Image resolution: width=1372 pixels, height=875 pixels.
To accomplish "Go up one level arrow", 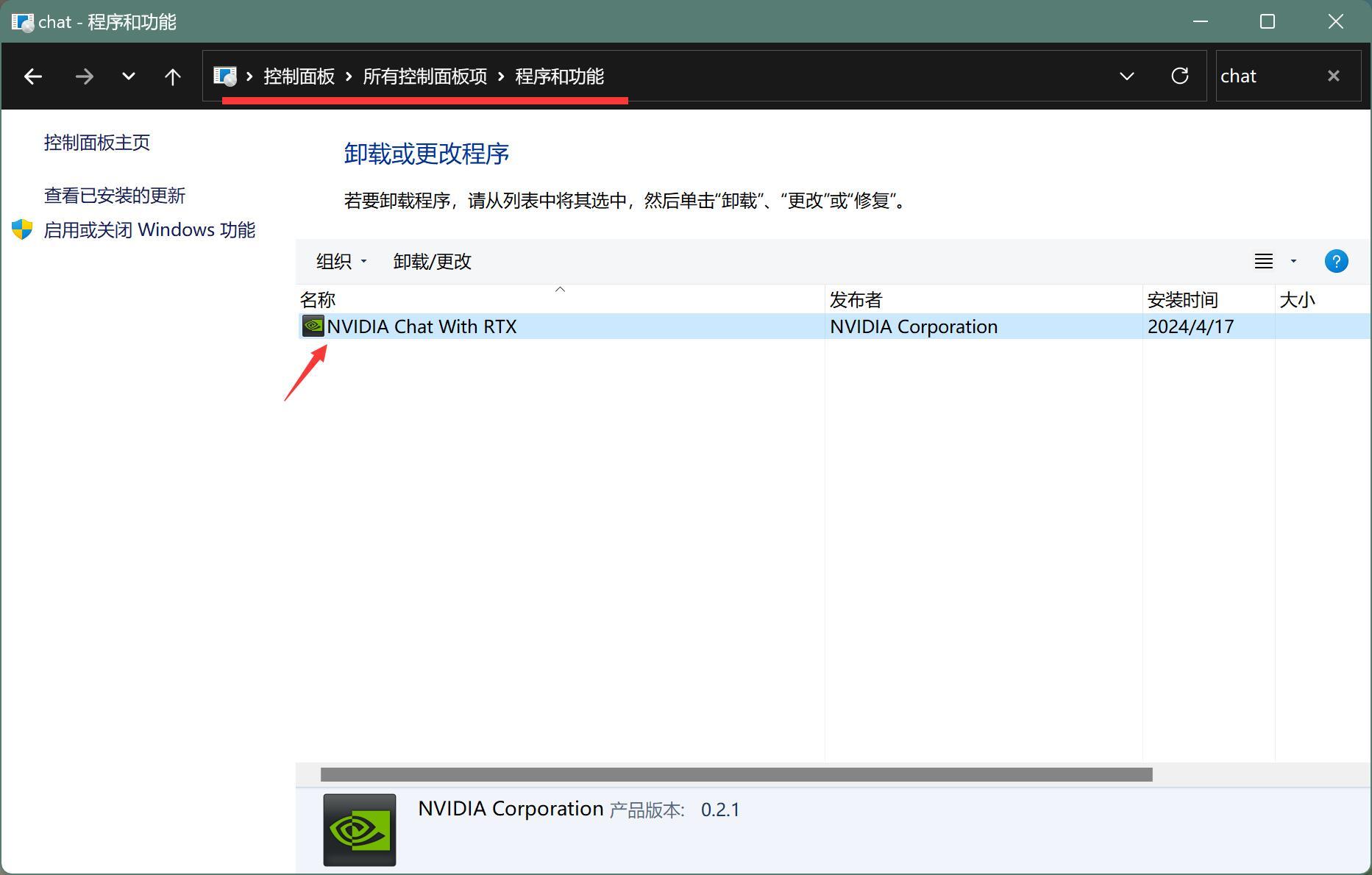I will coord(173,76).
